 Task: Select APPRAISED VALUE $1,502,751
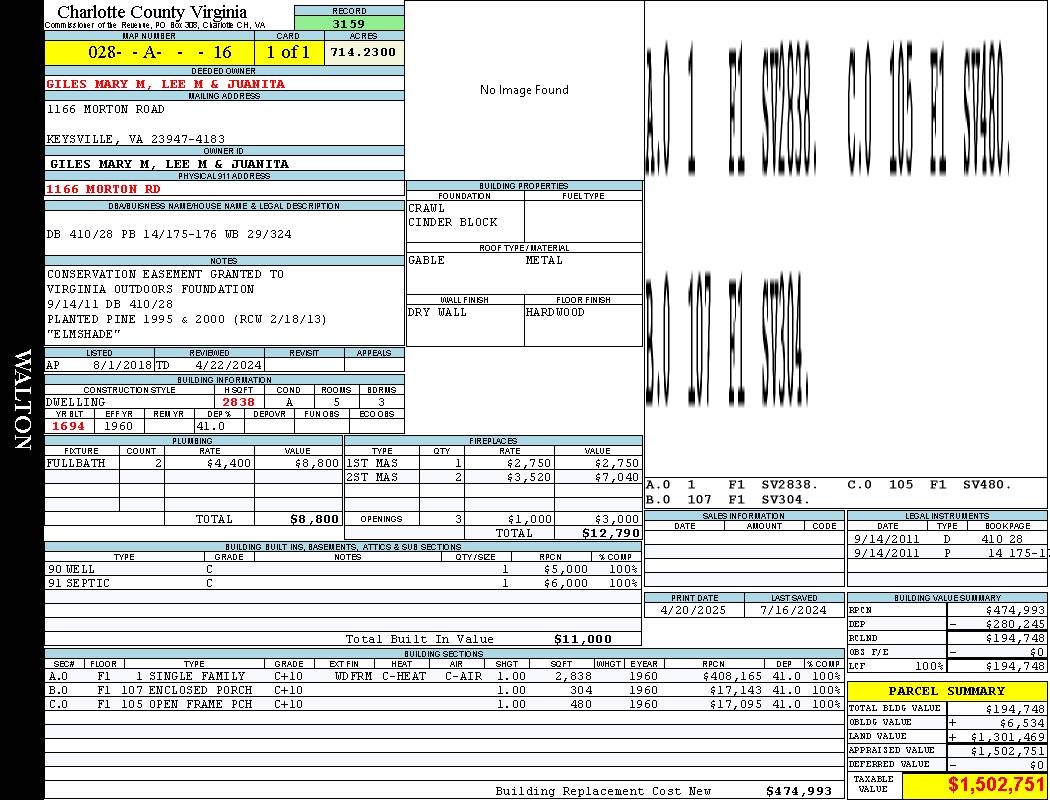click(1008, 751)
